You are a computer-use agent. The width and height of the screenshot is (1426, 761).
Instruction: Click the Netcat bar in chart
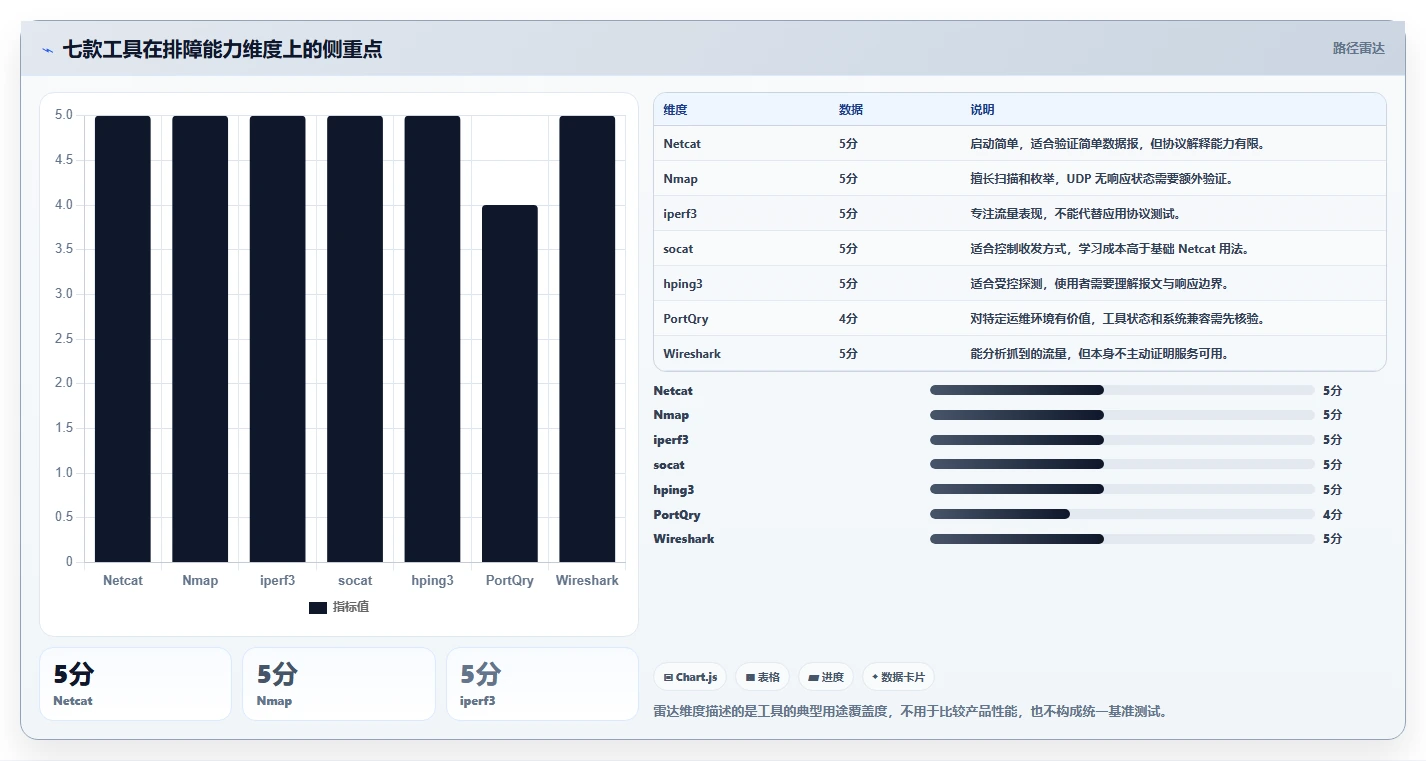tap(123, 339)
